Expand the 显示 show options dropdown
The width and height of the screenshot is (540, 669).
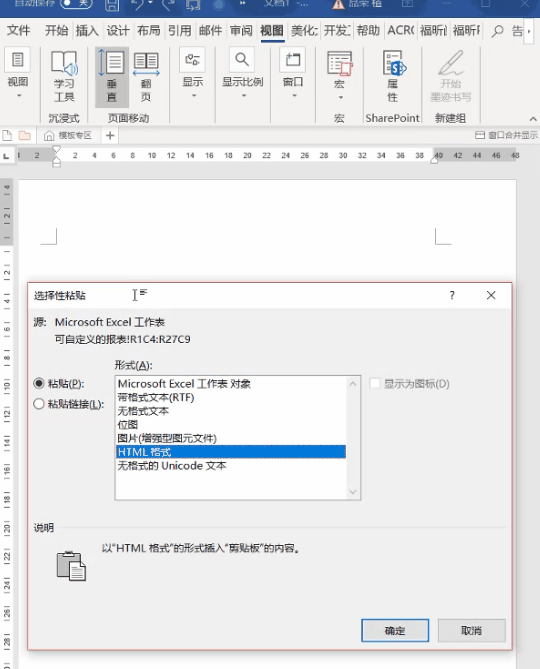[193, 74]
